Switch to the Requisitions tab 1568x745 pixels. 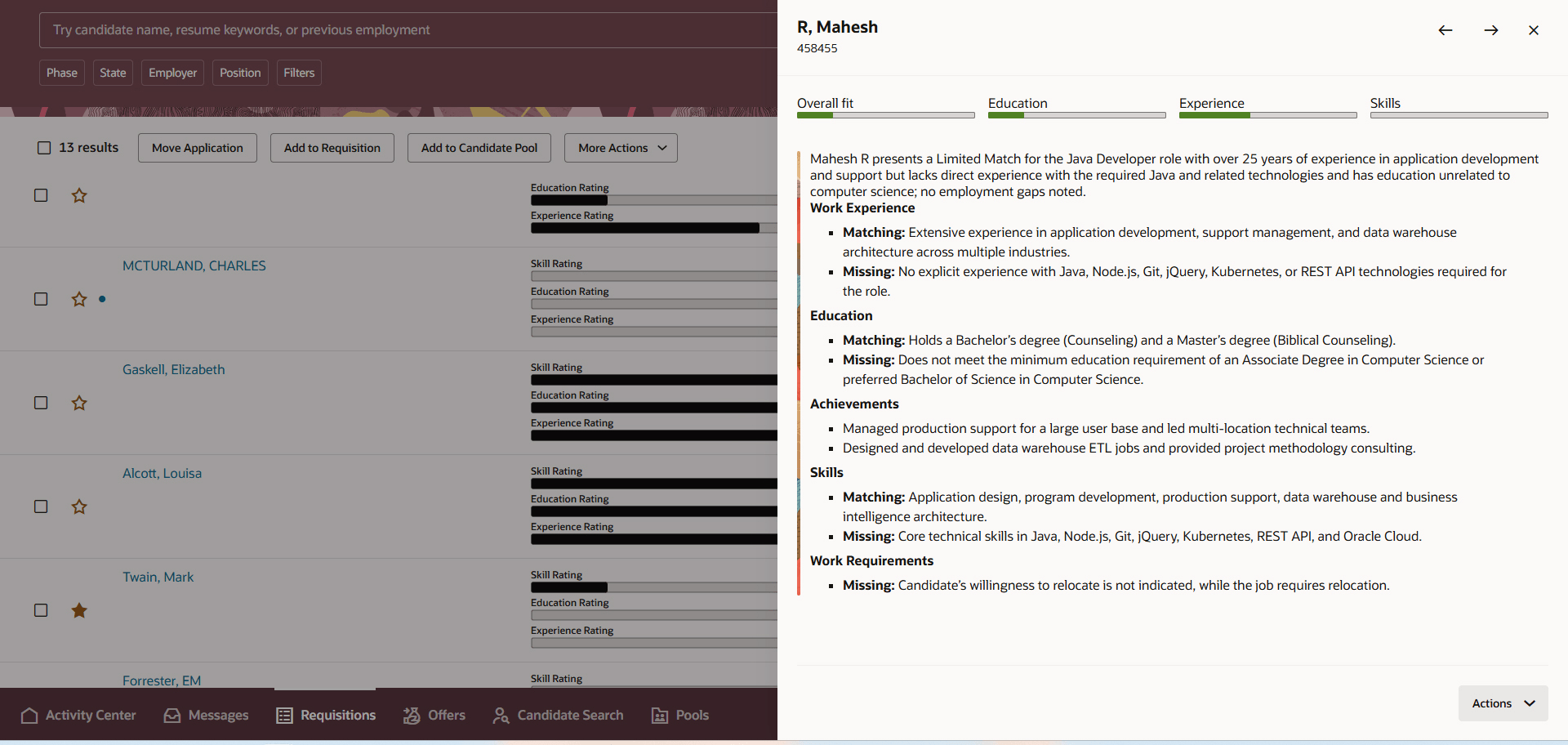[x=326, y=716]
